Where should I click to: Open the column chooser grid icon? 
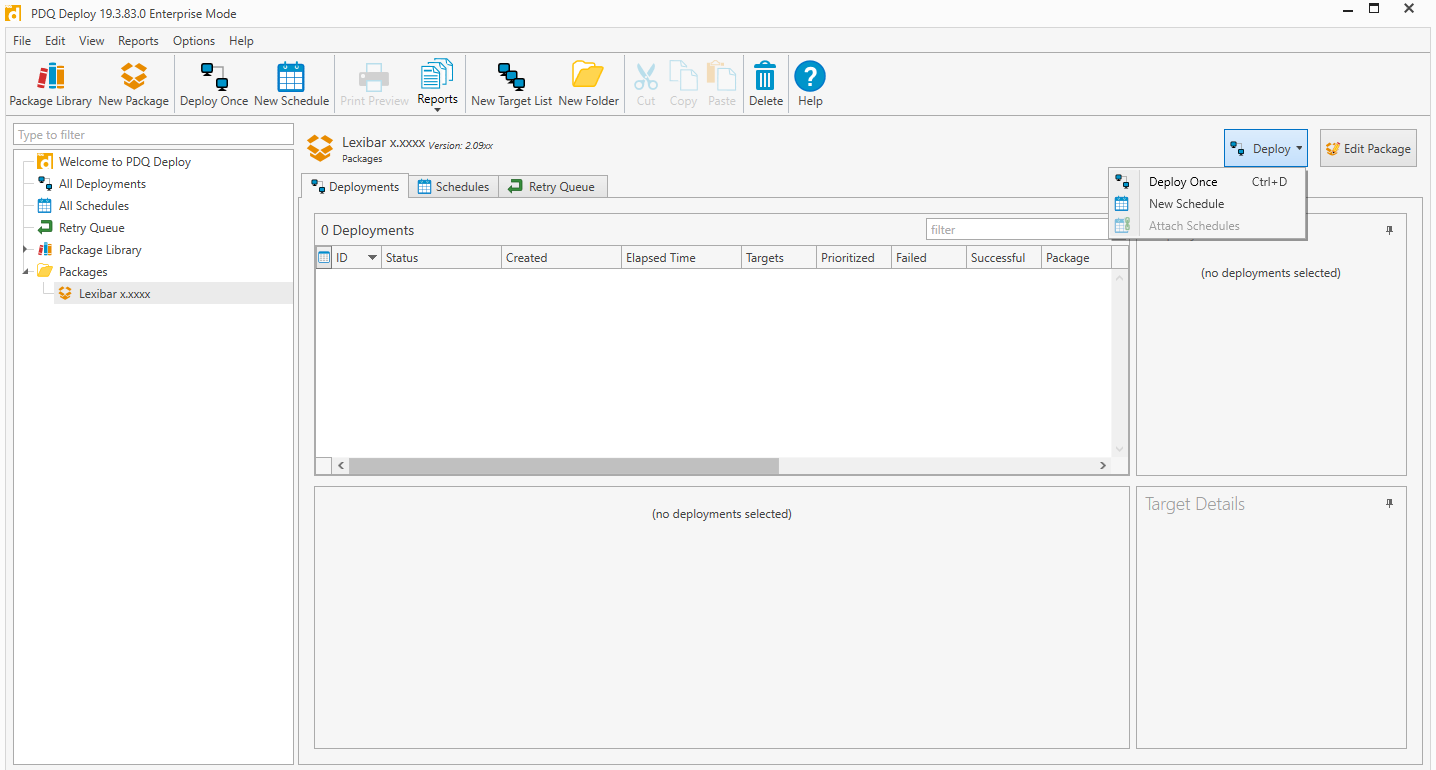coord(324,258)
